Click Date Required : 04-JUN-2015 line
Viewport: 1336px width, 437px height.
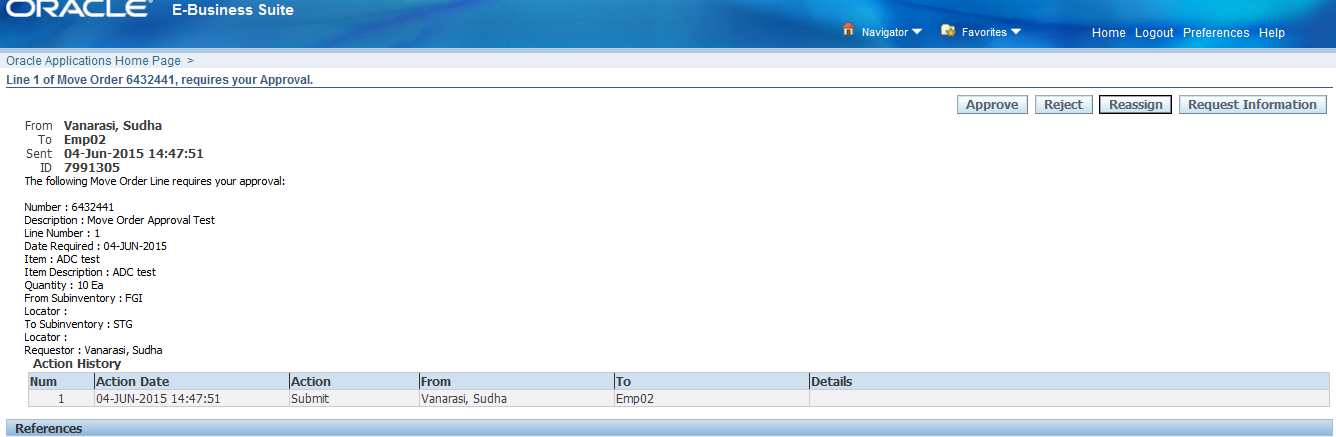click(x=96, y=246)
